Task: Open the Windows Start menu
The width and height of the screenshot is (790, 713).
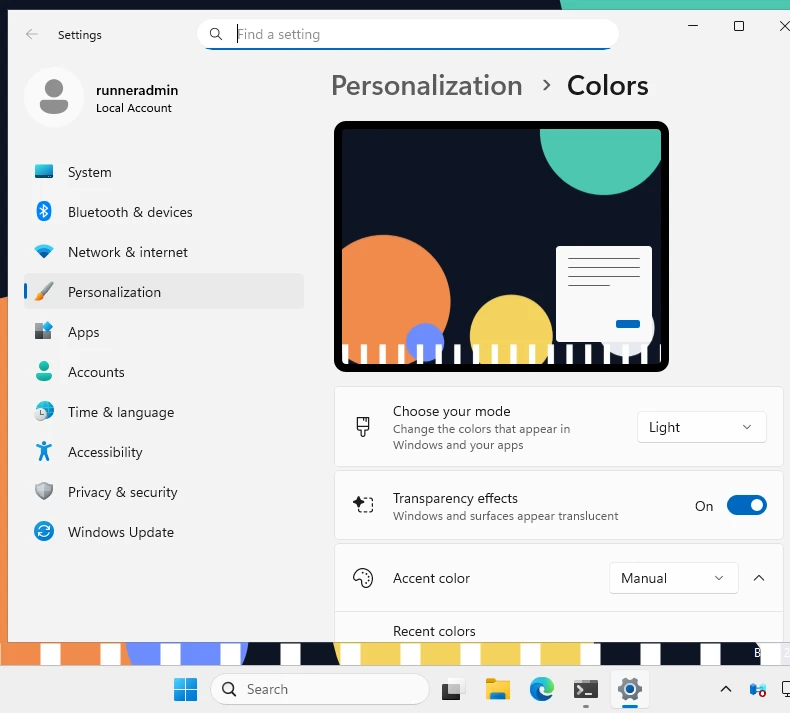Action: (185, 689)
